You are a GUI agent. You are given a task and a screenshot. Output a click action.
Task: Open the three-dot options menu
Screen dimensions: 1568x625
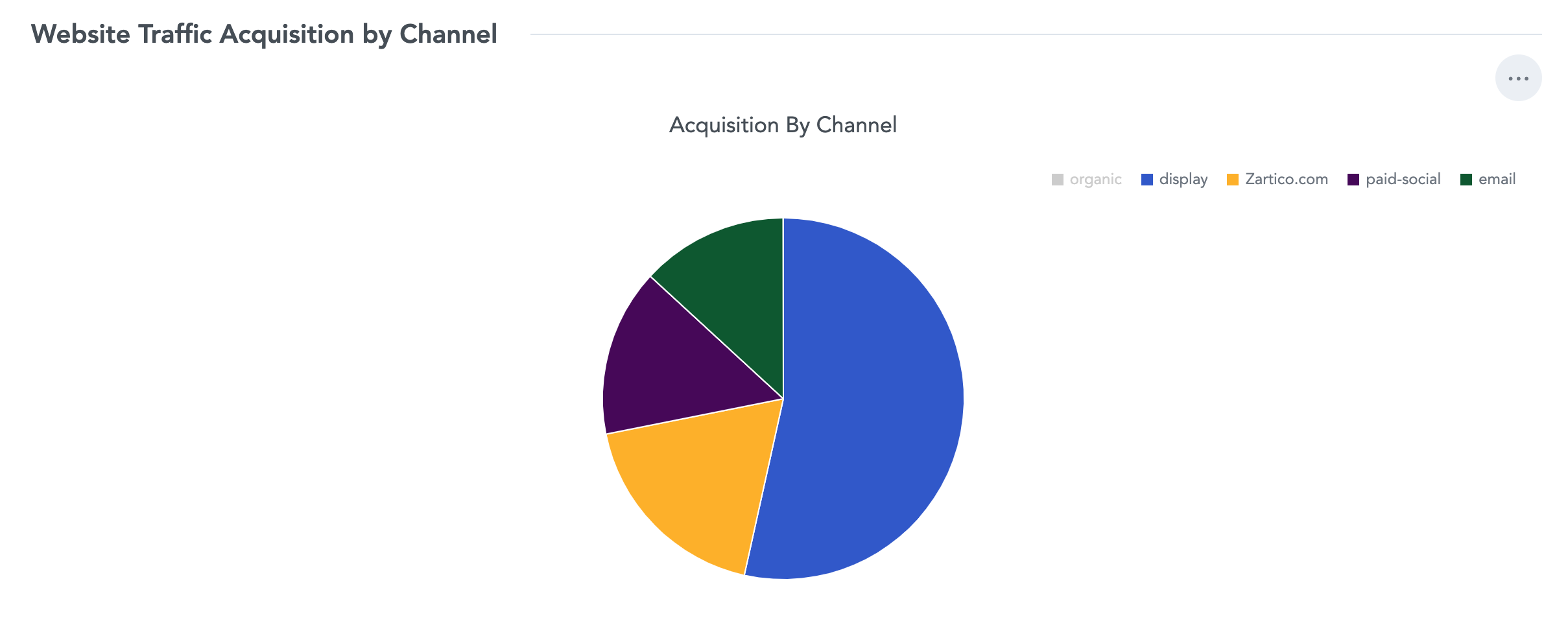[x=1518, y=78]
